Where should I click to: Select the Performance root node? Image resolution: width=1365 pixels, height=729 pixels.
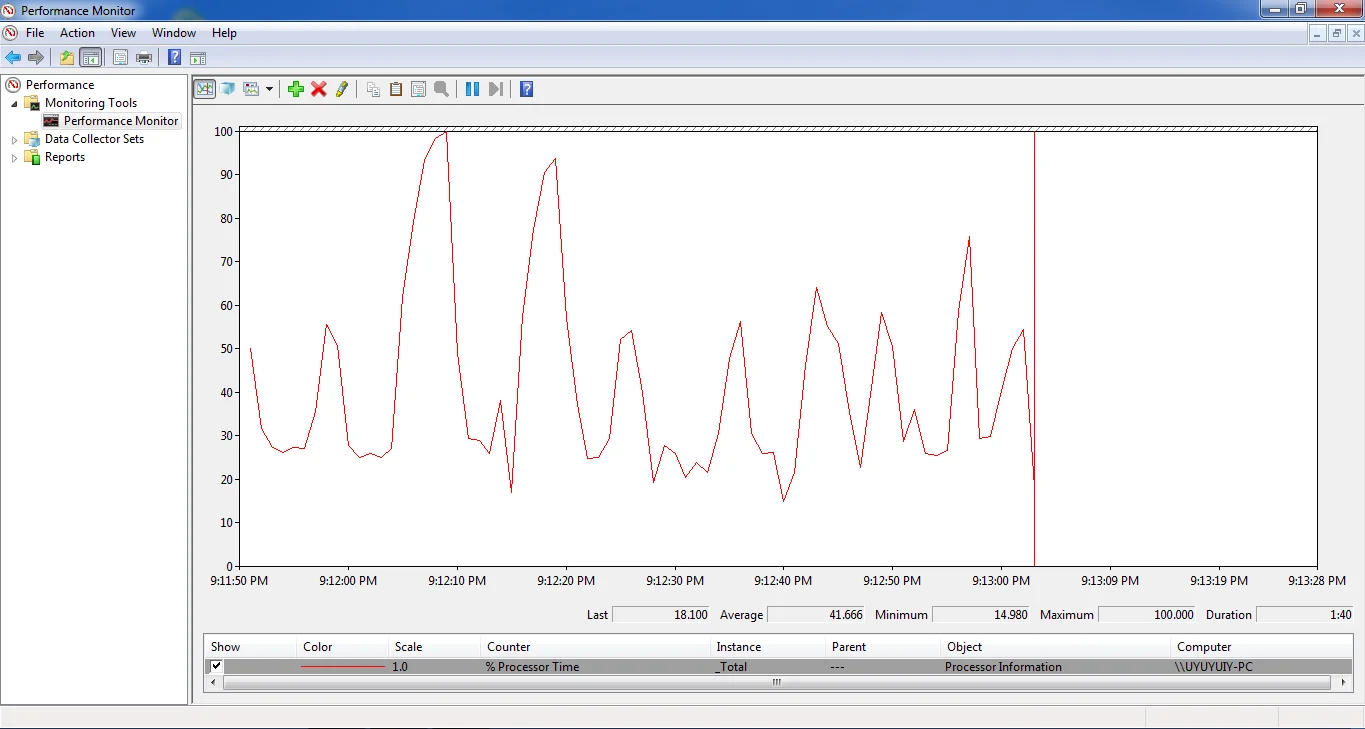point(60,85)
